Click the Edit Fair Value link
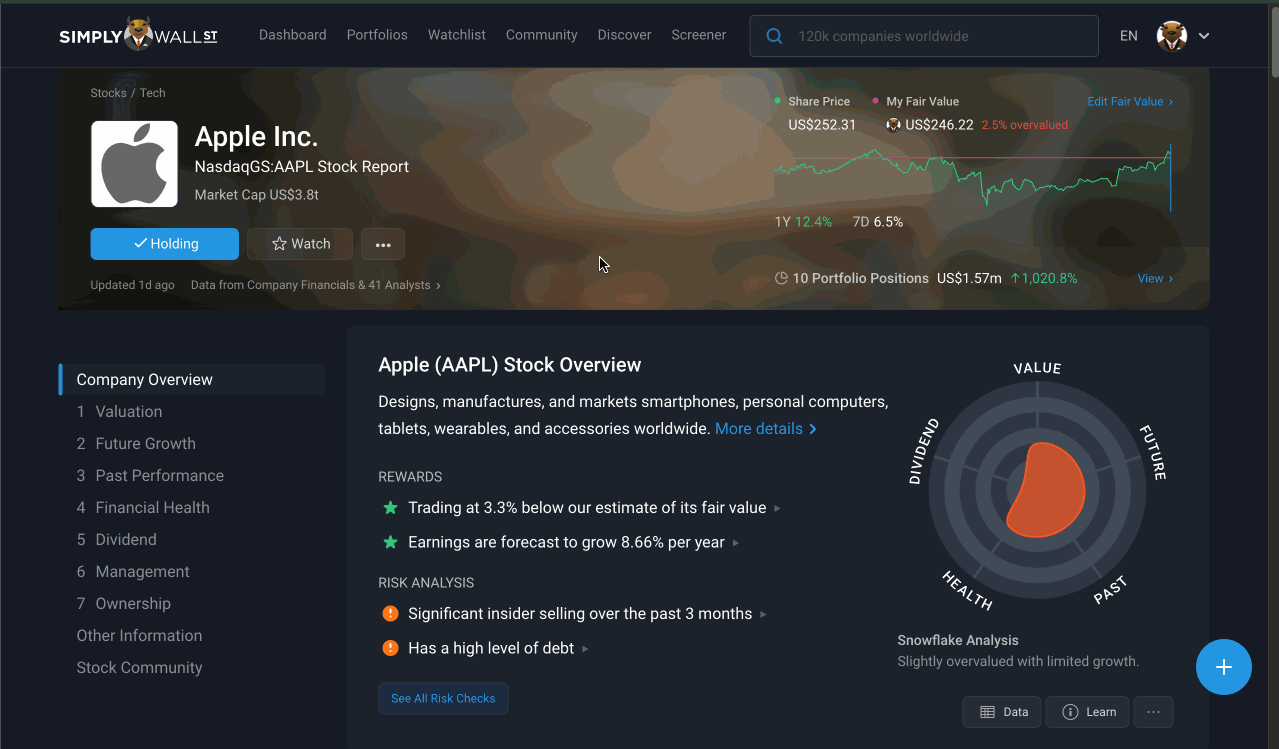1279x749 pixels. pos(1130,102)
